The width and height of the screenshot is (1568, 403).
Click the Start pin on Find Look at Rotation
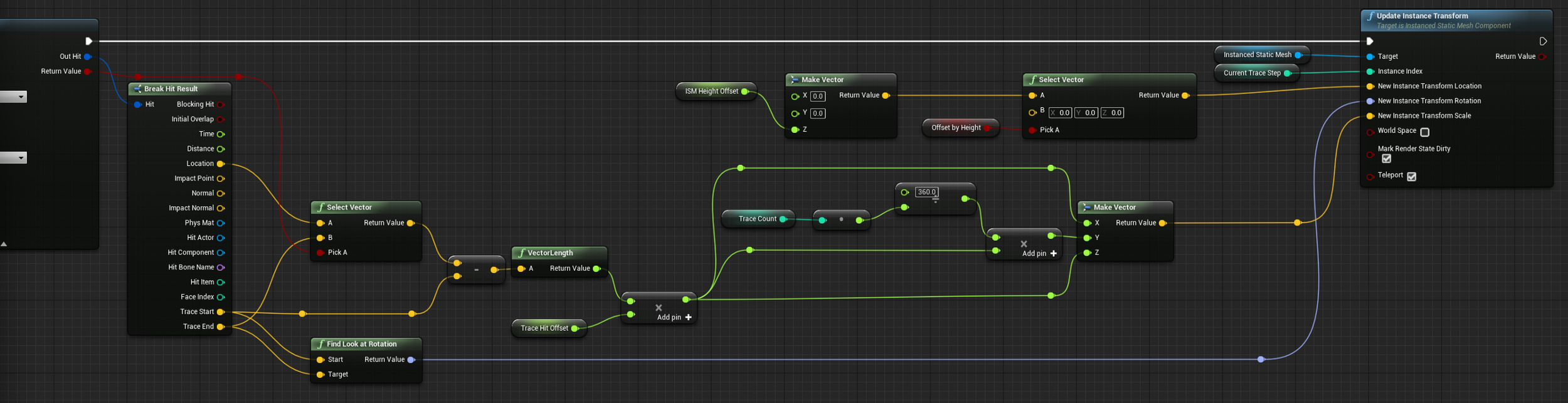coord(320,360)
